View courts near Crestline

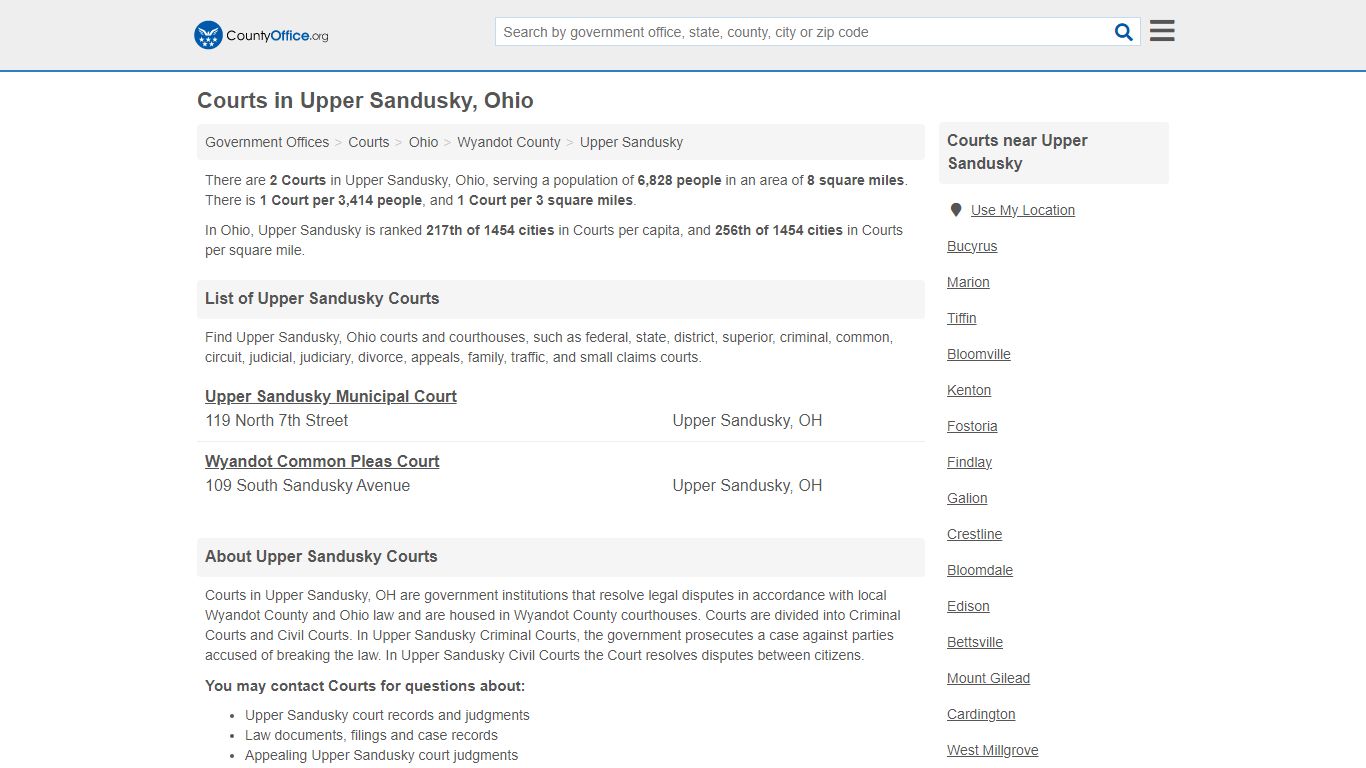coord(975,534)
